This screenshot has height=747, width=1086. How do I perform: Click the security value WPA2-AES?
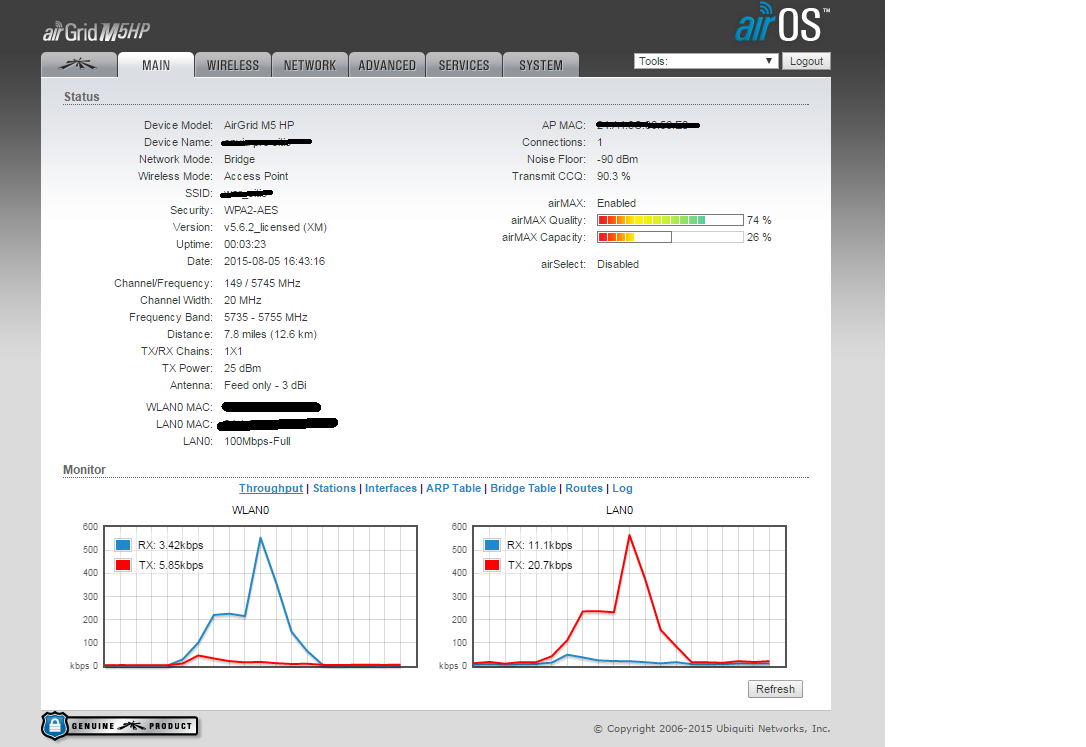[x=251, y=210]
